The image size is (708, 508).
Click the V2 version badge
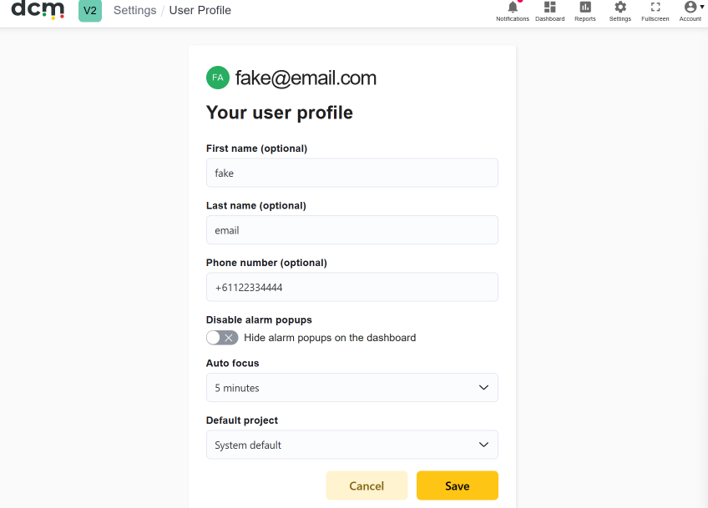point(90,10)
